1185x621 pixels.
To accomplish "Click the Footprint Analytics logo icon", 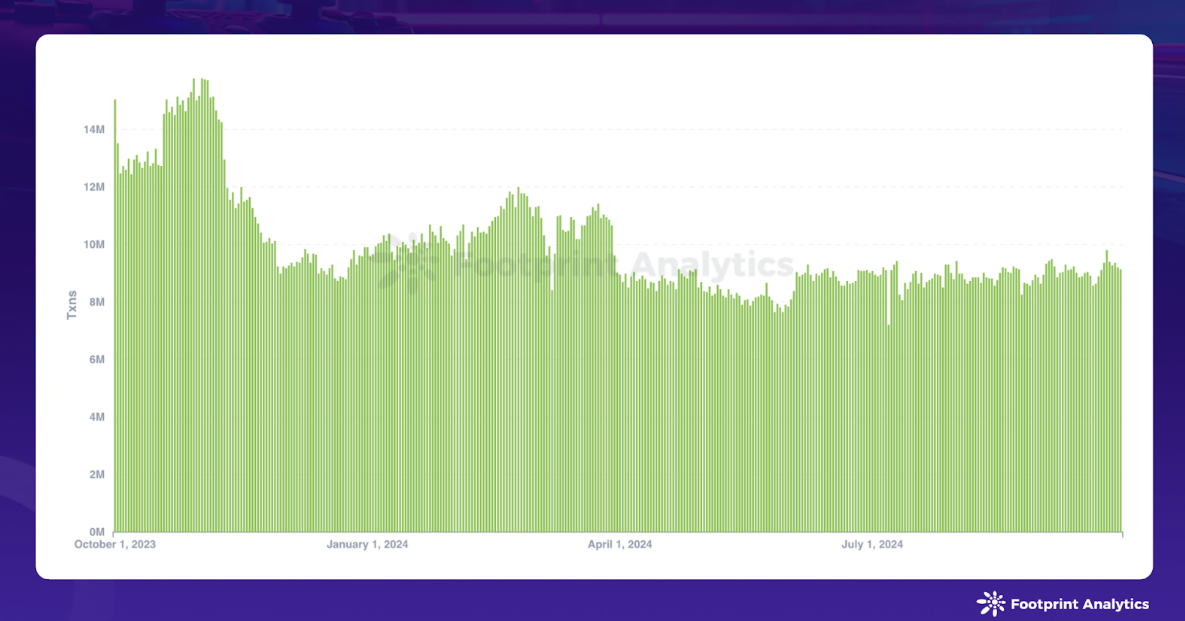I will point(991,604).
